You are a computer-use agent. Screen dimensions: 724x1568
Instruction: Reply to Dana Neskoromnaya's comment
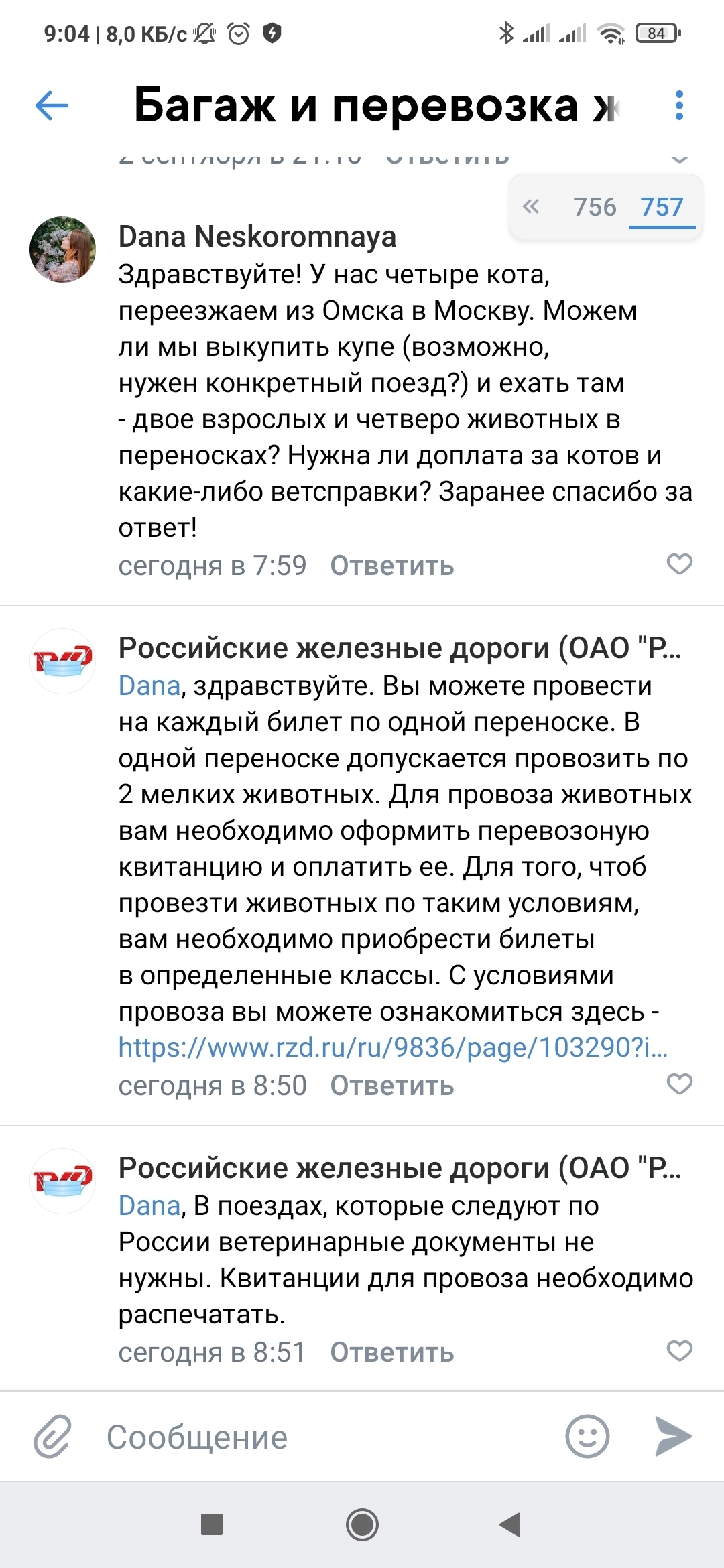coord(392,566)
